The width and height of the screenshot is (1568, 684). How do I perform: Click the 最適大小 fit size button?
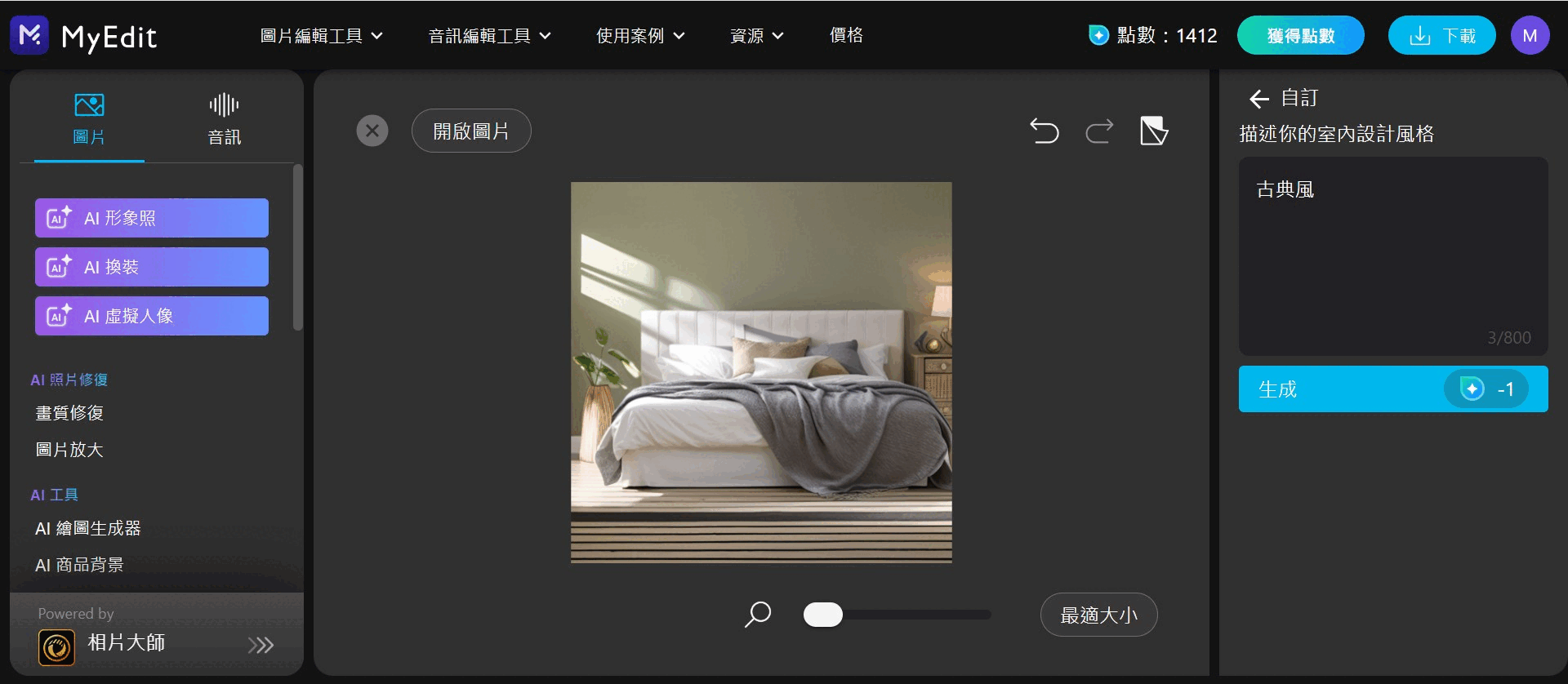(1098, 615)
